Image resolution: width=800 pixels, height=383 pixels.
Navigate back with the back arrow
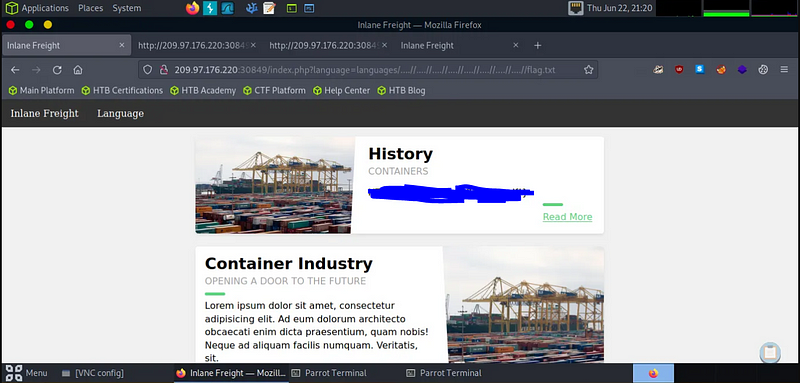[15, 70]
